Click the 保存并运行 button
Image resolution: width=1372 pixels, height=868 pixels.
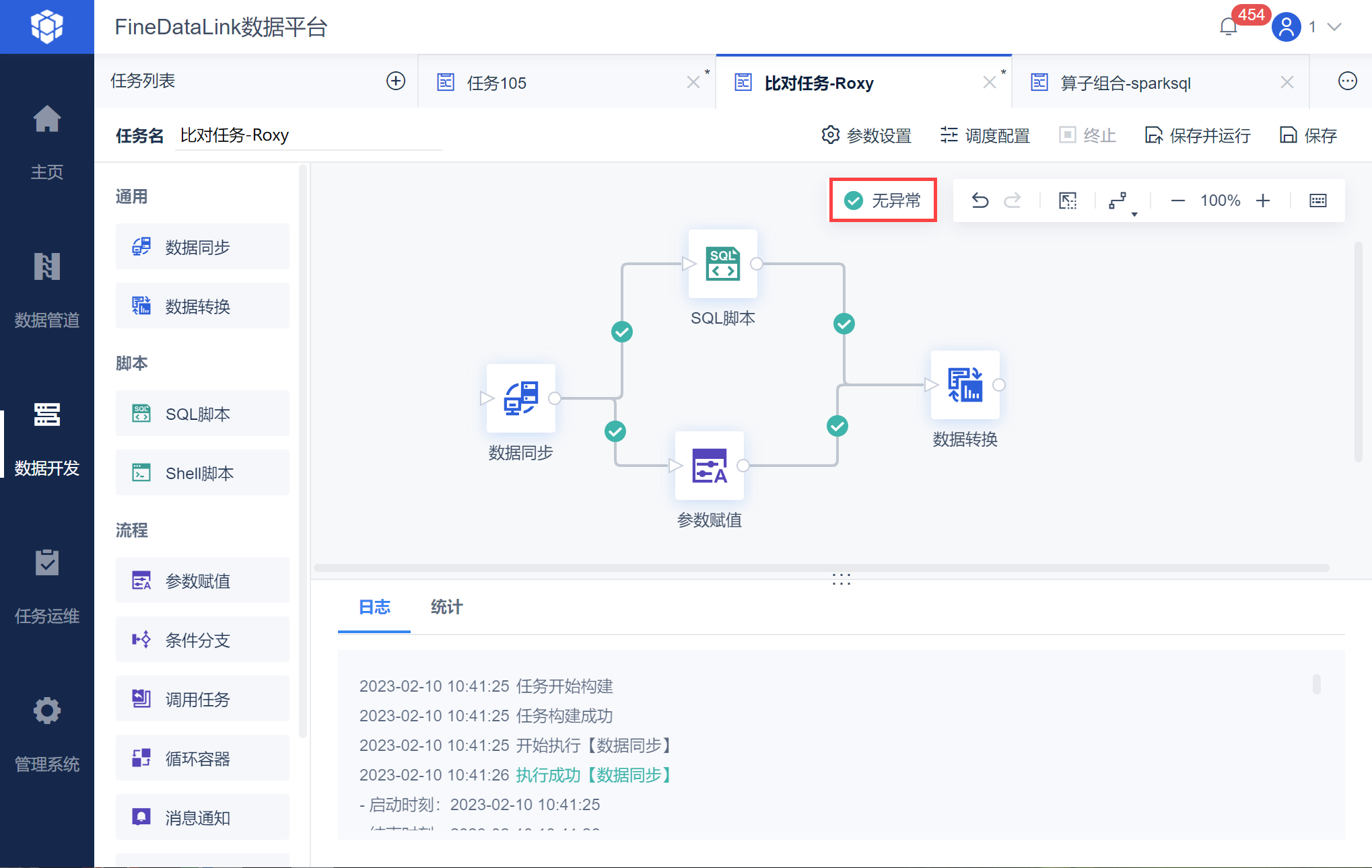click(x=1198, y=135)
